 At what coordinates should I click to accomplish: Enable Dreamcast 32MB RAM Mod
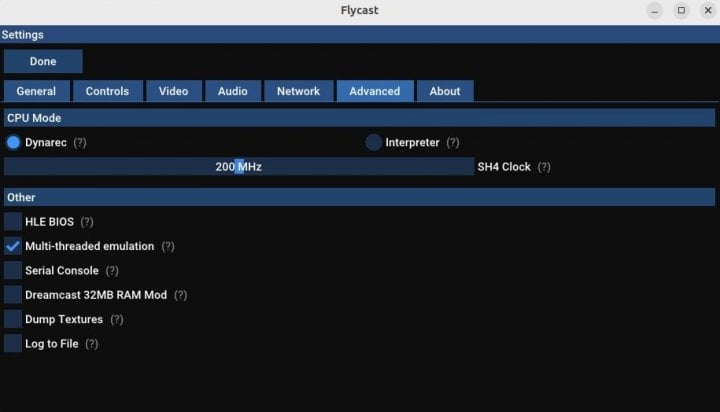[x=13, y=295]
